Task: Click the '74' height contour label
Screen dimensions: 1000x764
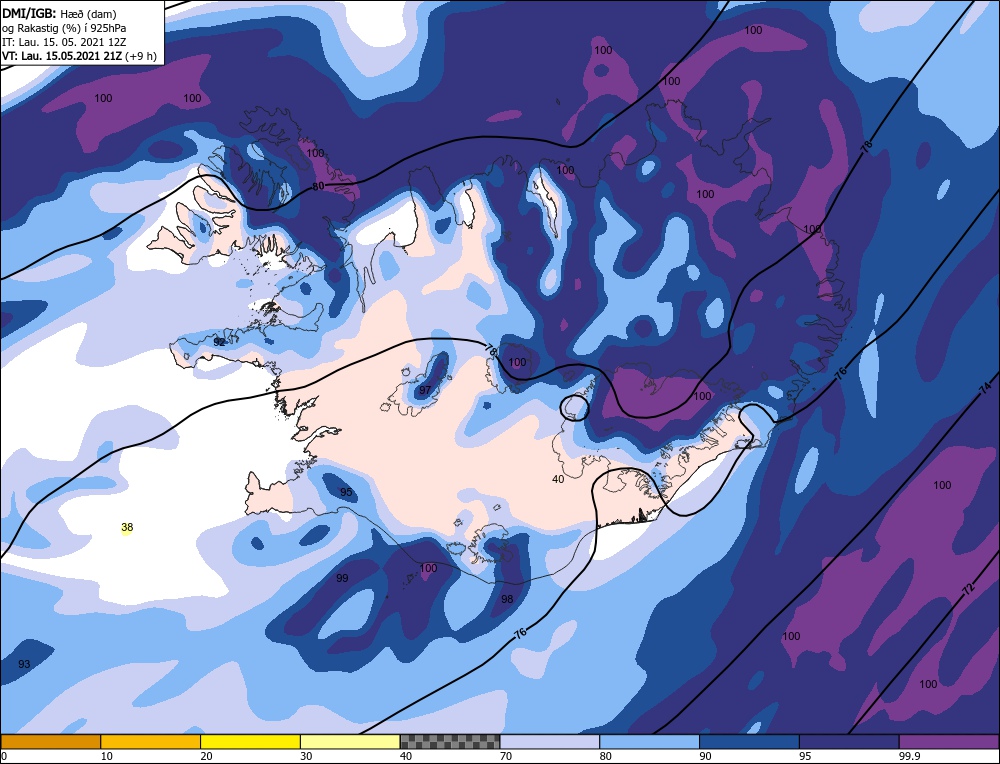Action: (x=985, y=386)
